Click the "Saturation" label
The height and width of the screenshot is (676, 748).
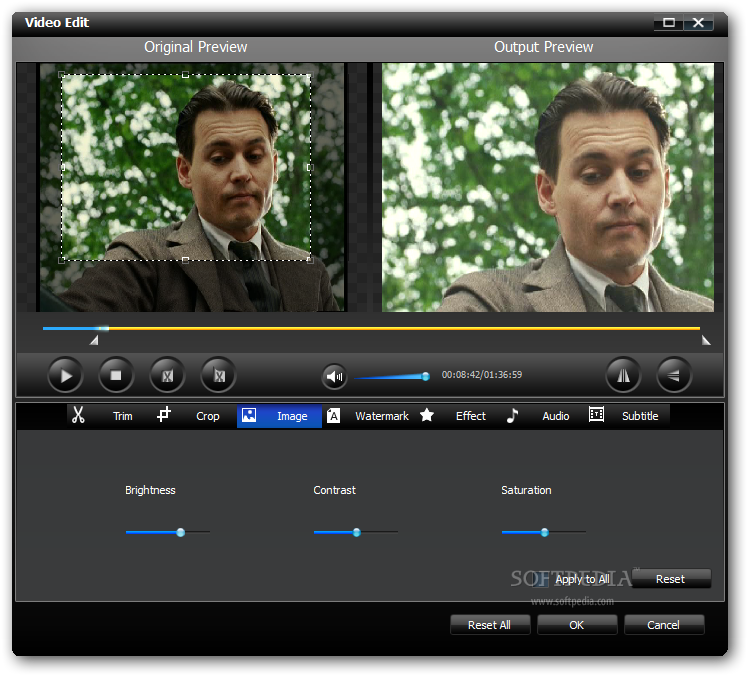[526, 490]
